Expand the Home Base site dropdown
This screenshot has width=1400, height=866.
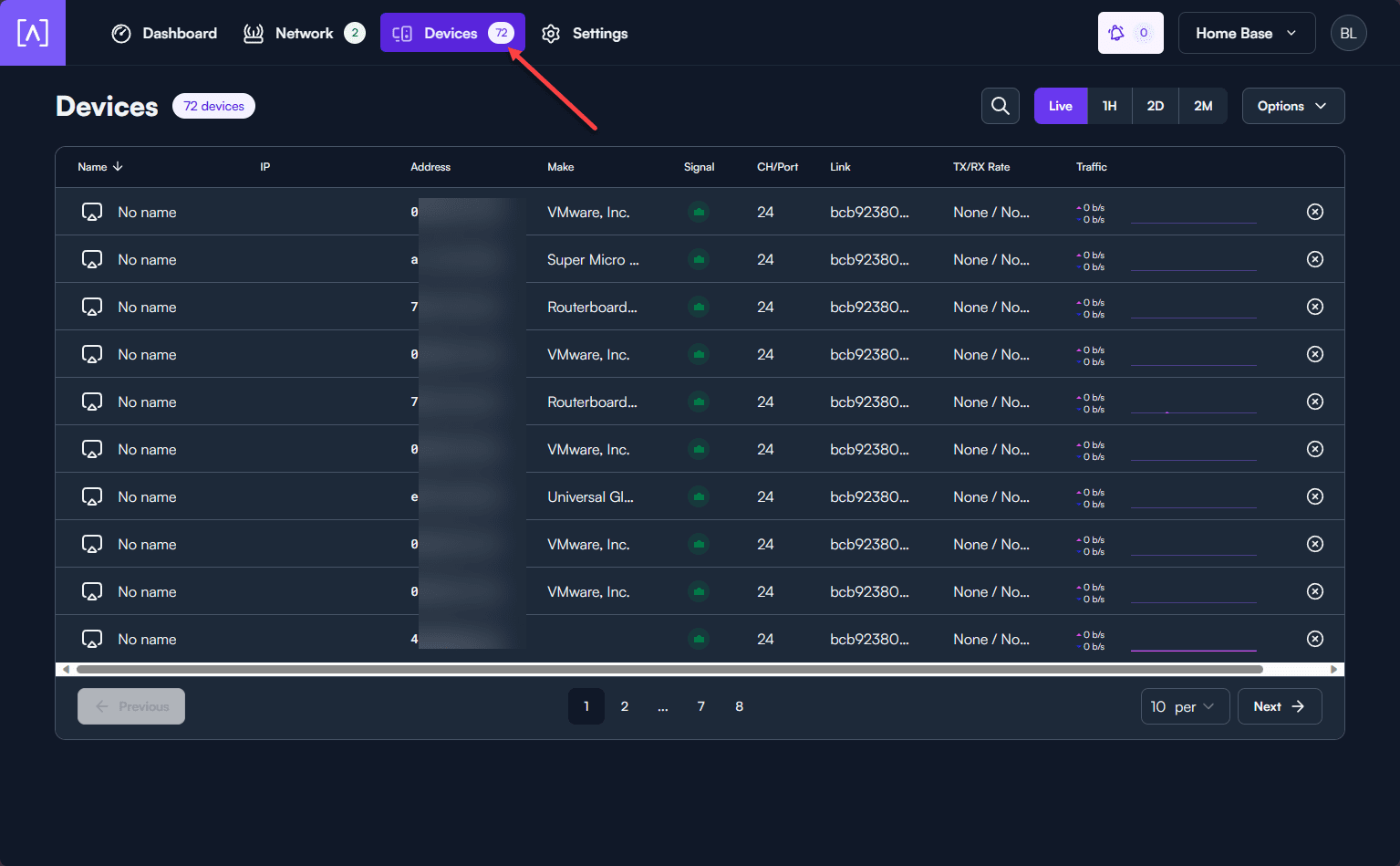(x=1247, y=33)
